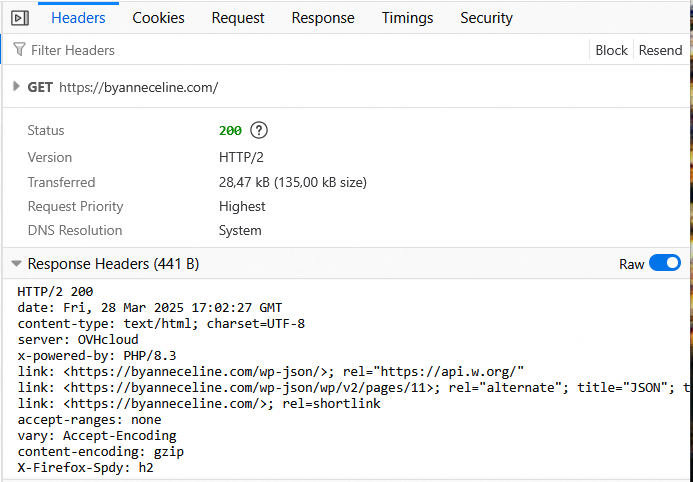Click the Resend button
Viewport: 693px width, 482px height.
coord(660,50)
